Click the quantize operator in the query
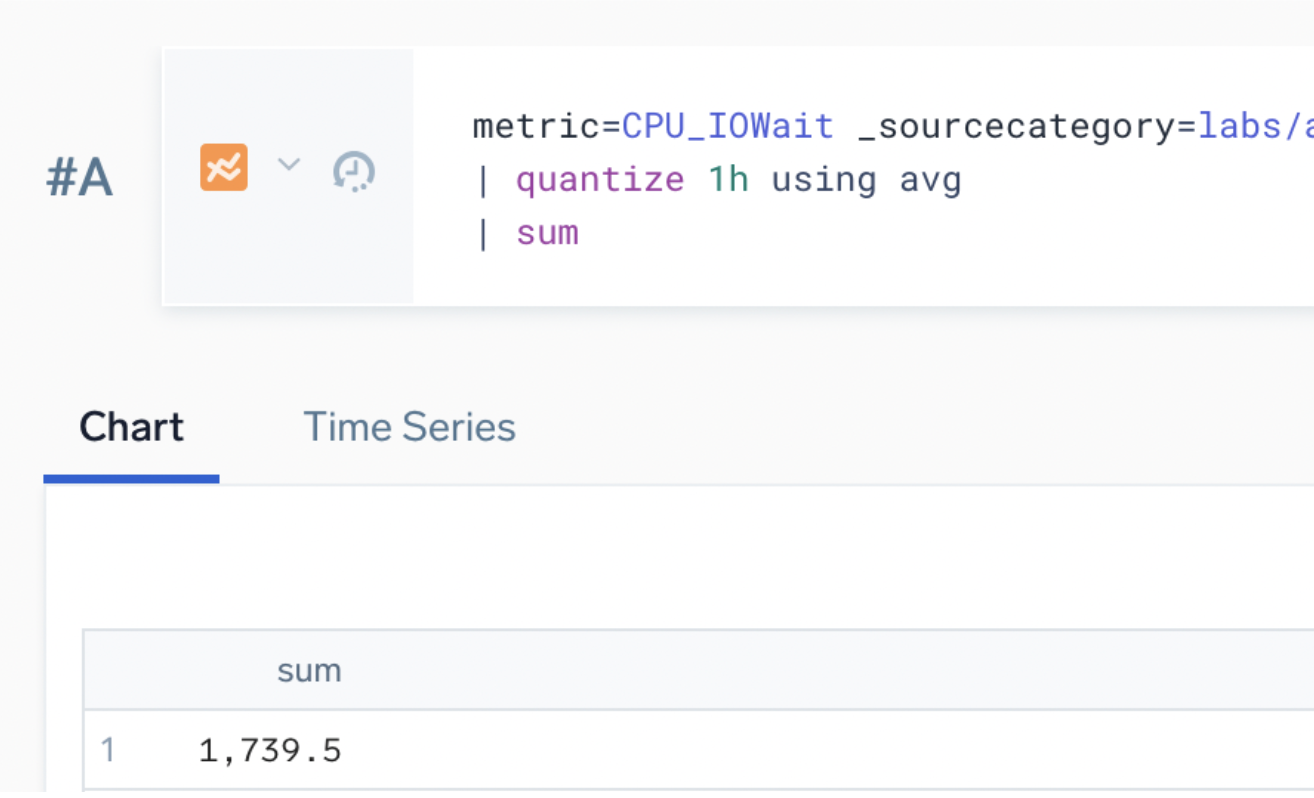This screenshot has height=798, width=1314. click(x=598, y=179)
